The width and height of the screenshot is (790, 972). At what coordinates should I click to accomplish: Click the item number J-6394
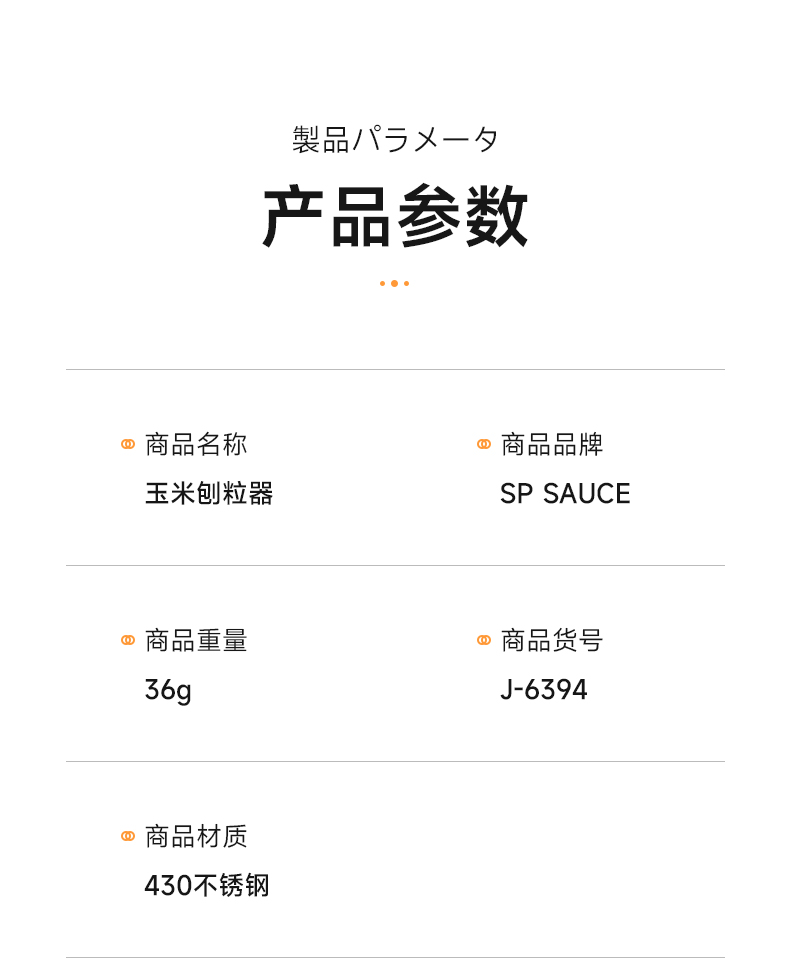coord(544,690)
